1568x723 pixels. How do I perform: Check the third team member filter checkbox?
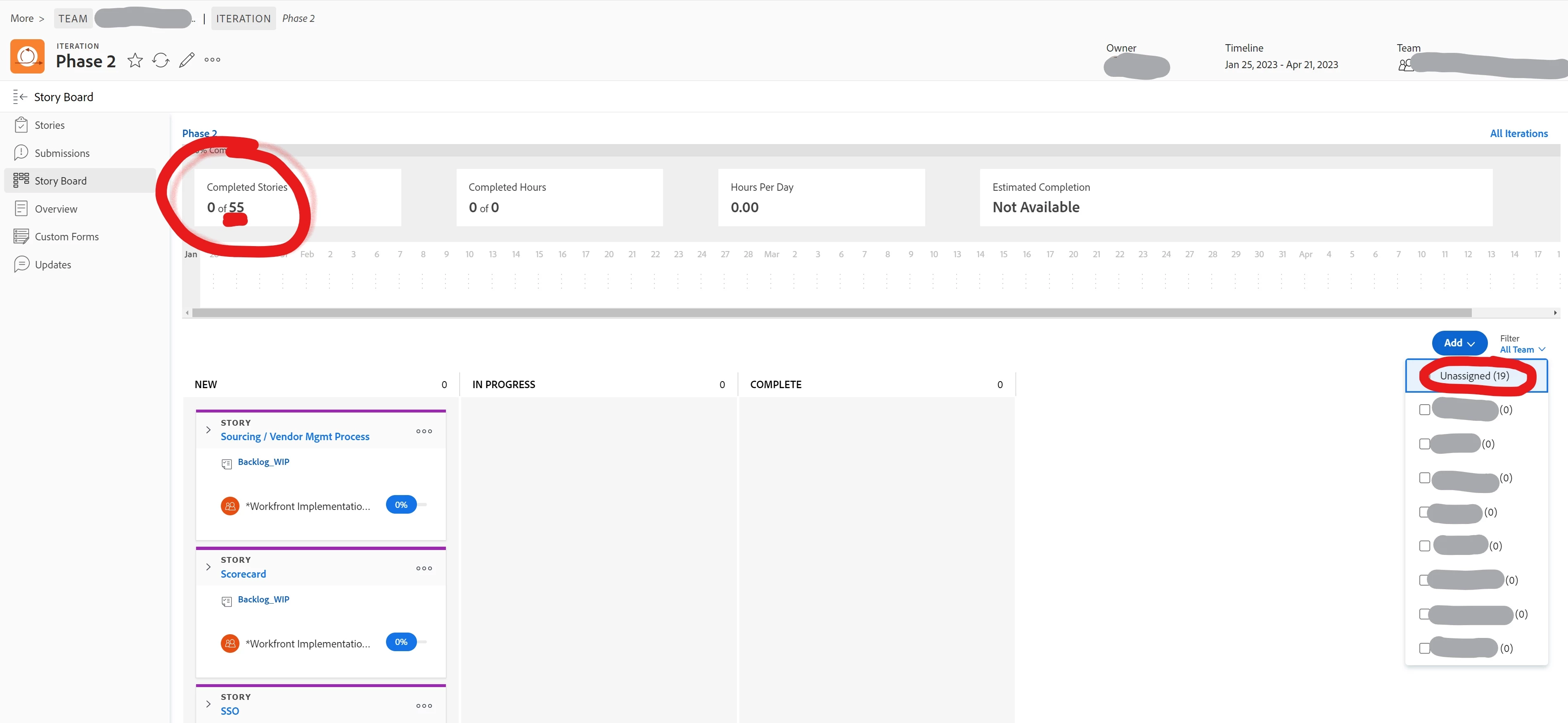pyautogui.click(x=1424, y=478)
